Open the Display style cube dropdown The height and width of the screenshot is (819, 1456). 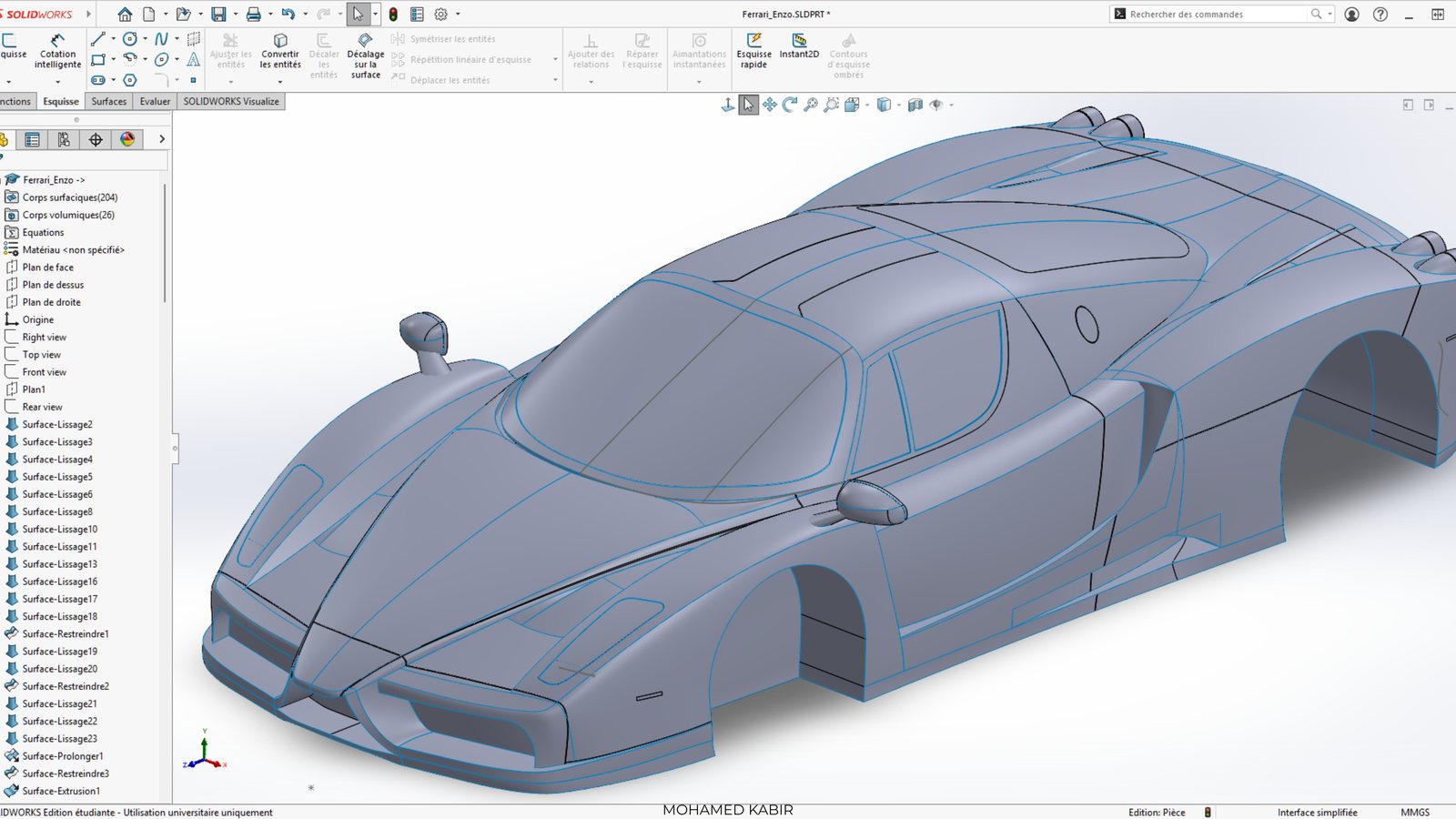click(884, 105)
